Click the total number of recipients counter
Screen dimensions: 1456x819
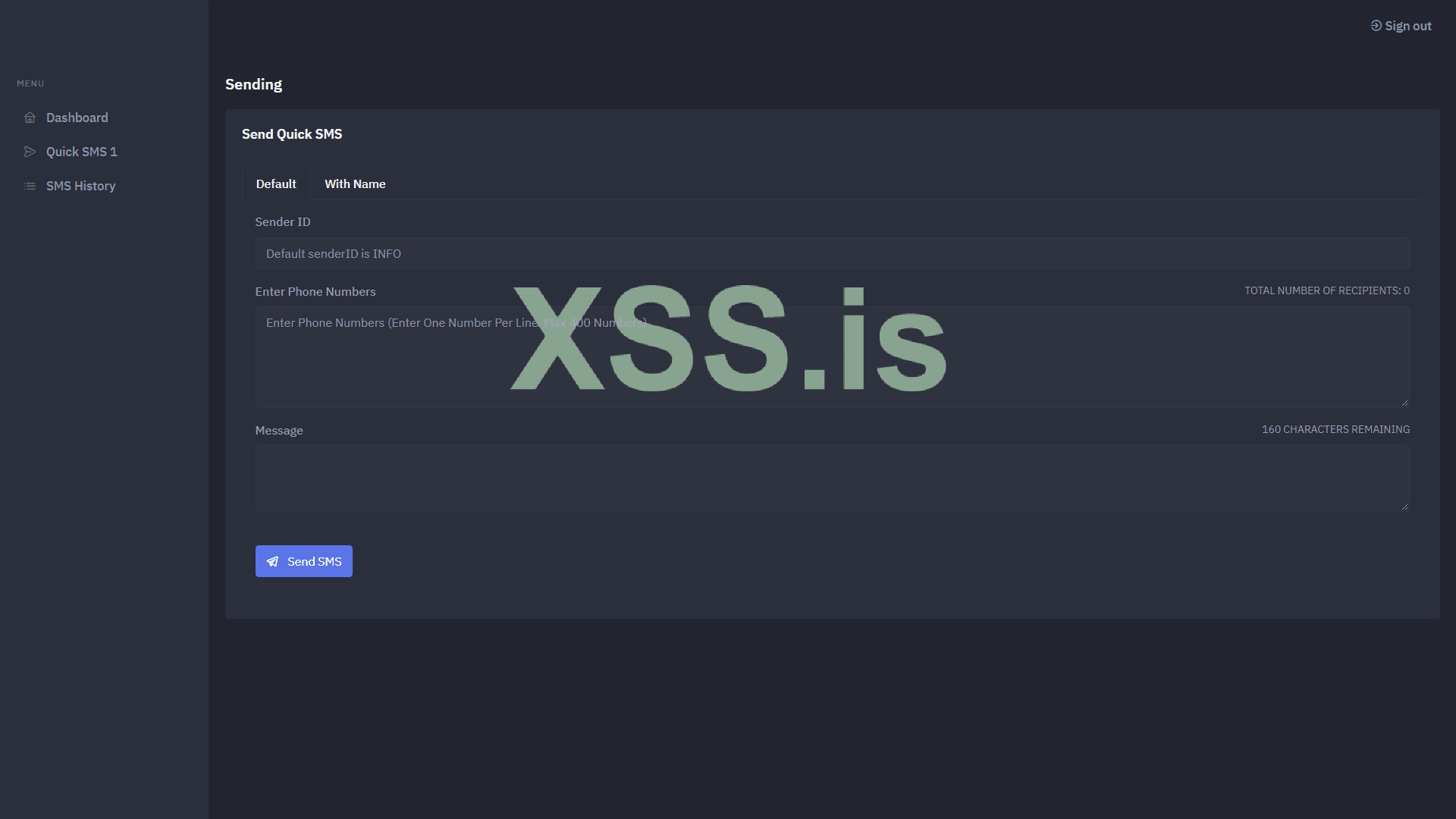click(1326, 291)
